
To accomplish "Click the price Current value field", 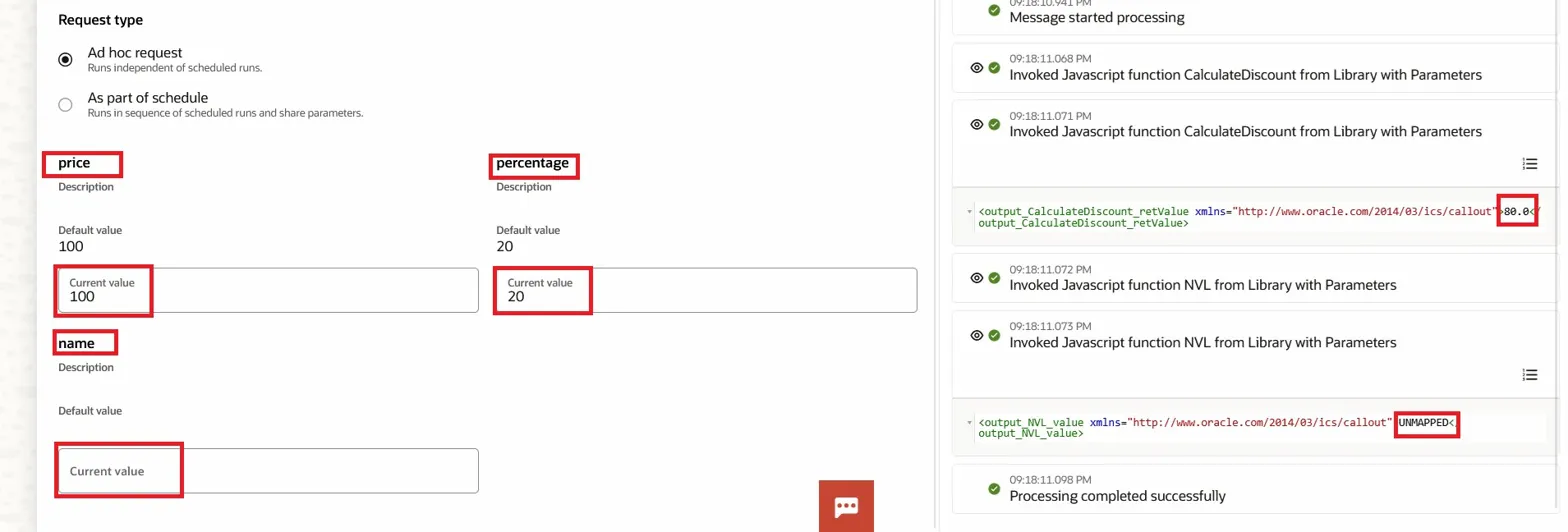I will point(268,290).
